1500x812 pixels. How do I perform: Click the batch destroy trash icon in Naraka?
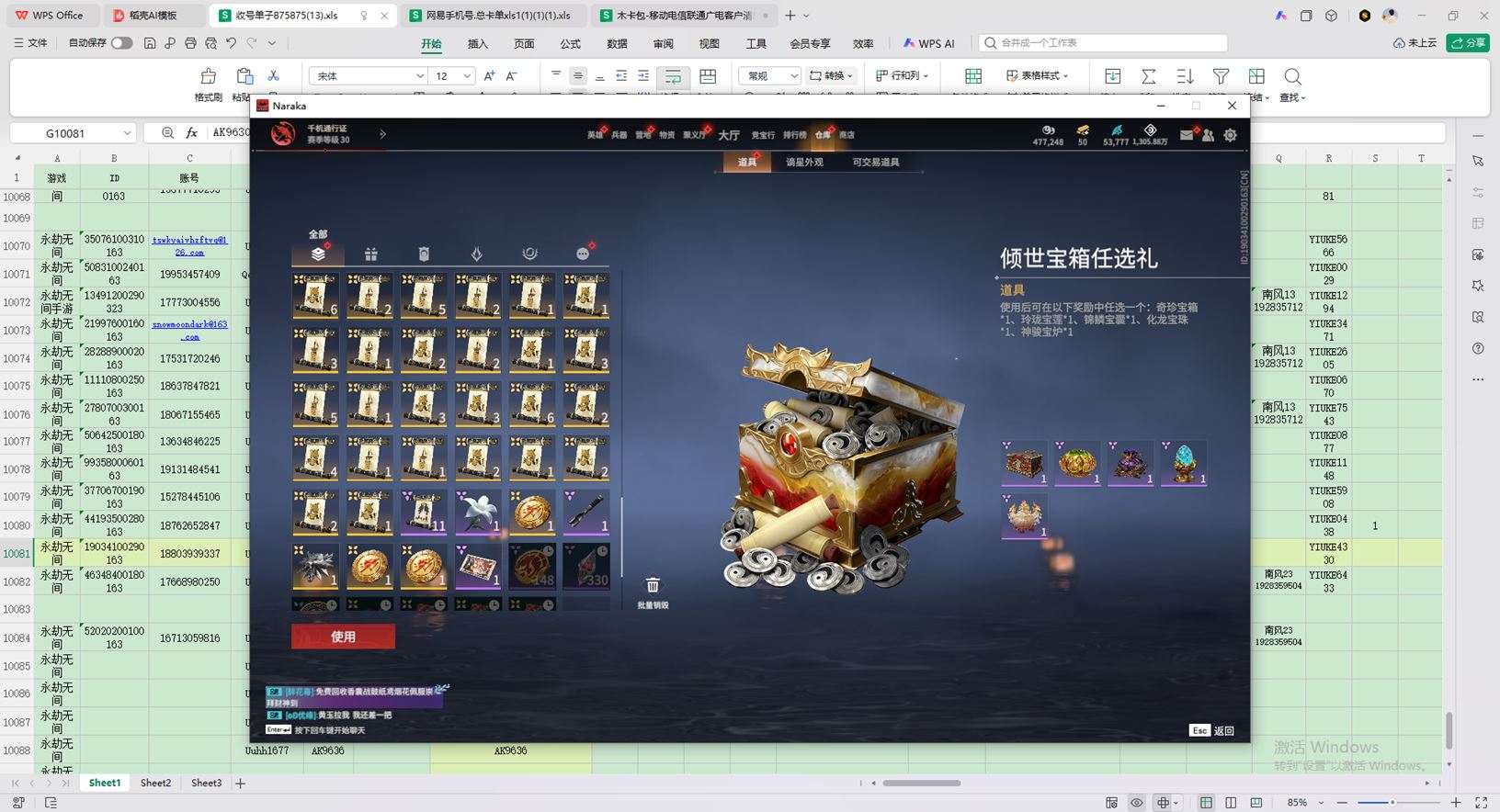click(x=653, y=585)
